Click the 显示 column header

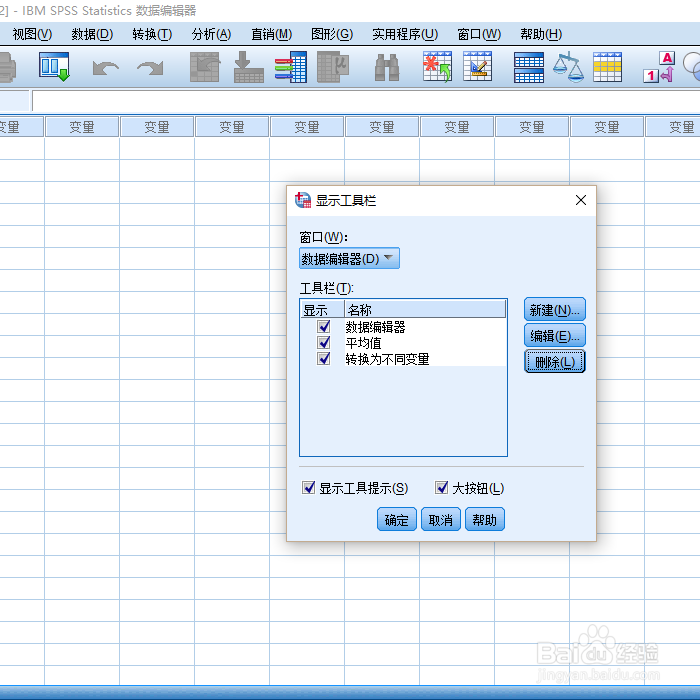click(x=322, y=309)
